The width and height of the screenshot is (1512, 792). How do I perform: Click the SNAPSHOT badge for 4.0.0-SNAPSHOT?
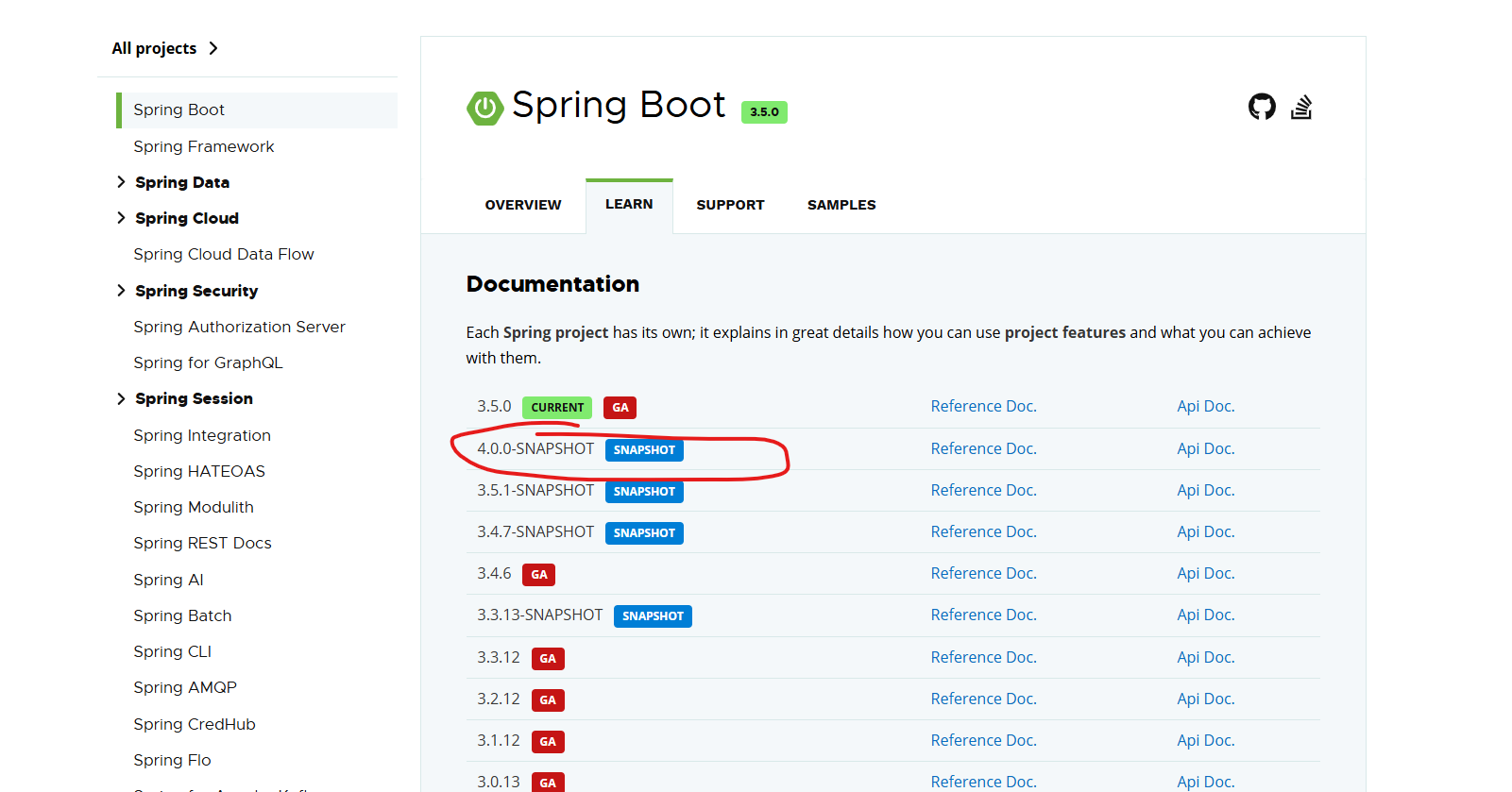(644, 450)
